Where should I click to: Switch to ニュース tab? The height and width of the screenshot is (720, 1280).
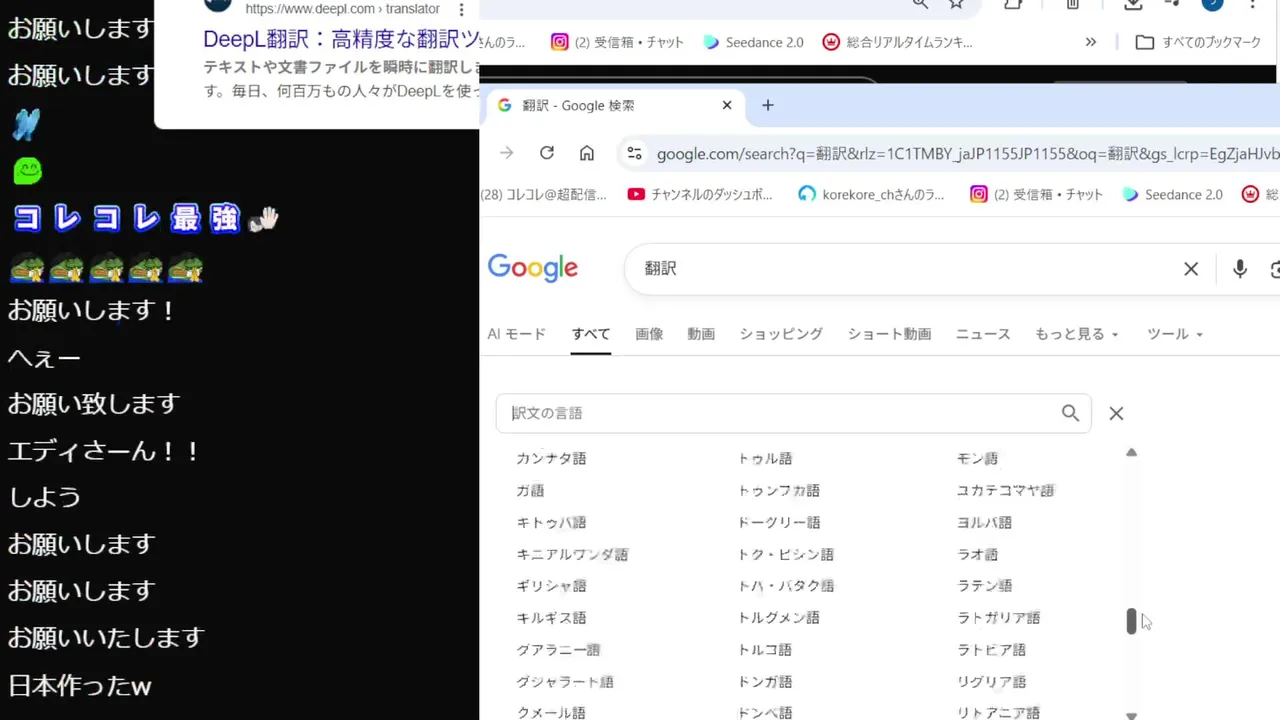[983, 334]
